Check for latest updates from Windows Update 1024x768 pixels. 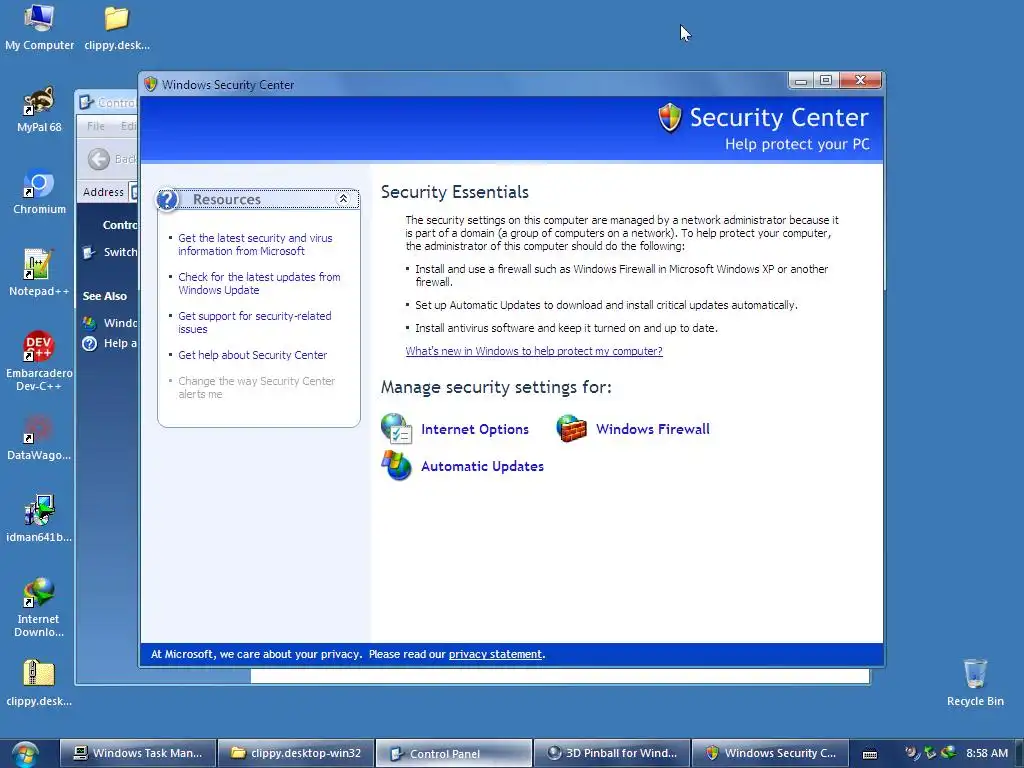[259, 283]
